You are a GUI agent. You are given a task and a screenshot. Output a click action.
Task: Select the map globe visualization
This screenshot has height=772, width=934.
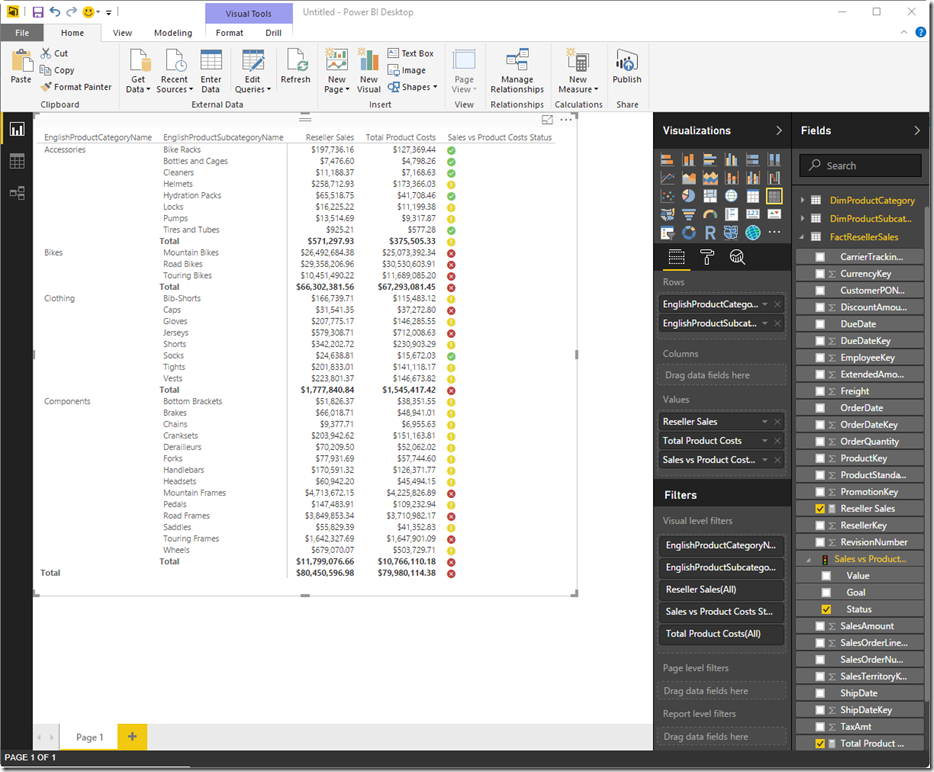(x=731, y=196)
